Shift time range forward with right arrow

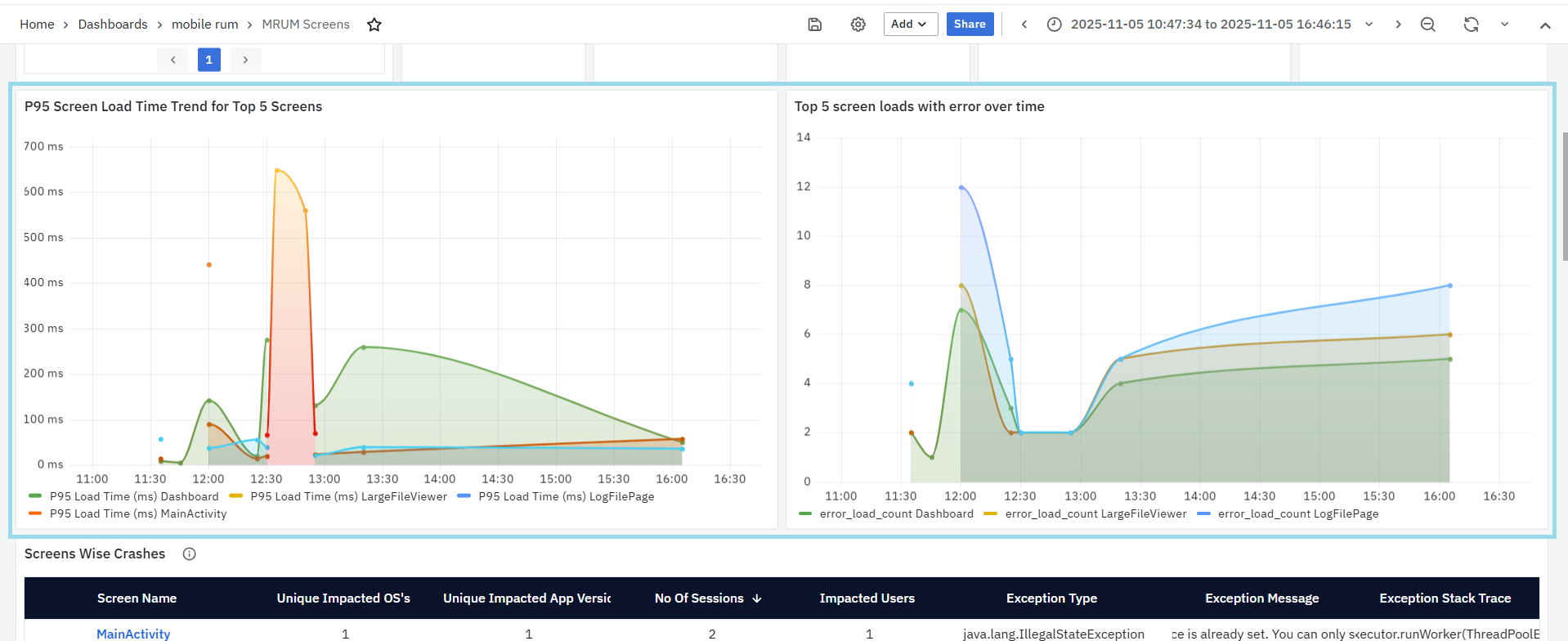(1398, 25)
